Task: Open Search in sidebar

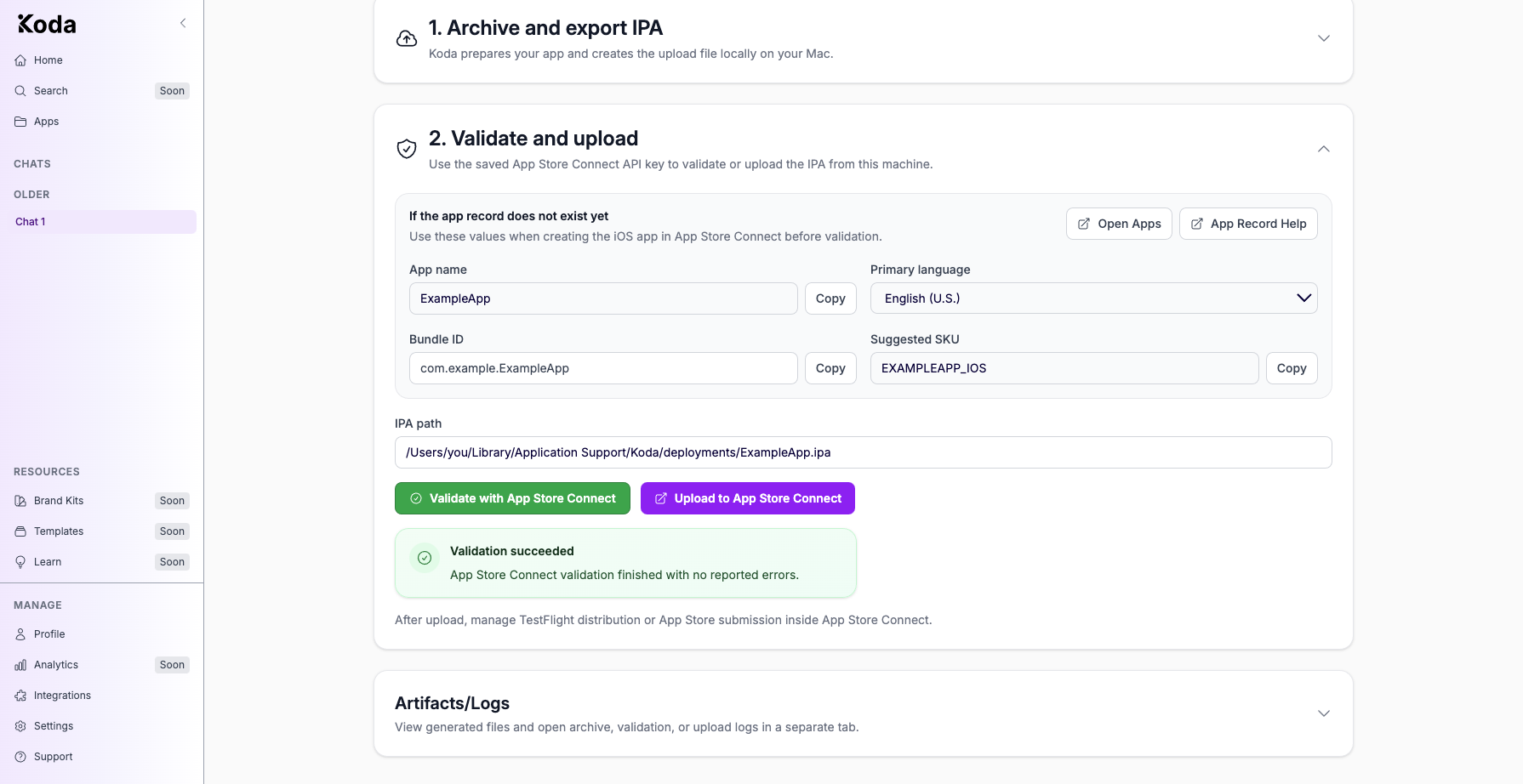Action: click(101, 91)
